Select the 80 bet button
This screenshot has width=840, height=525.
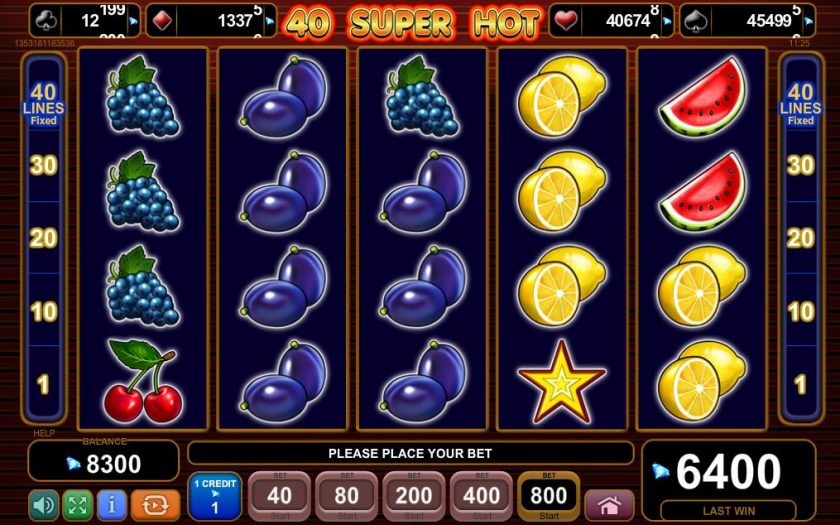pos(347,496)
